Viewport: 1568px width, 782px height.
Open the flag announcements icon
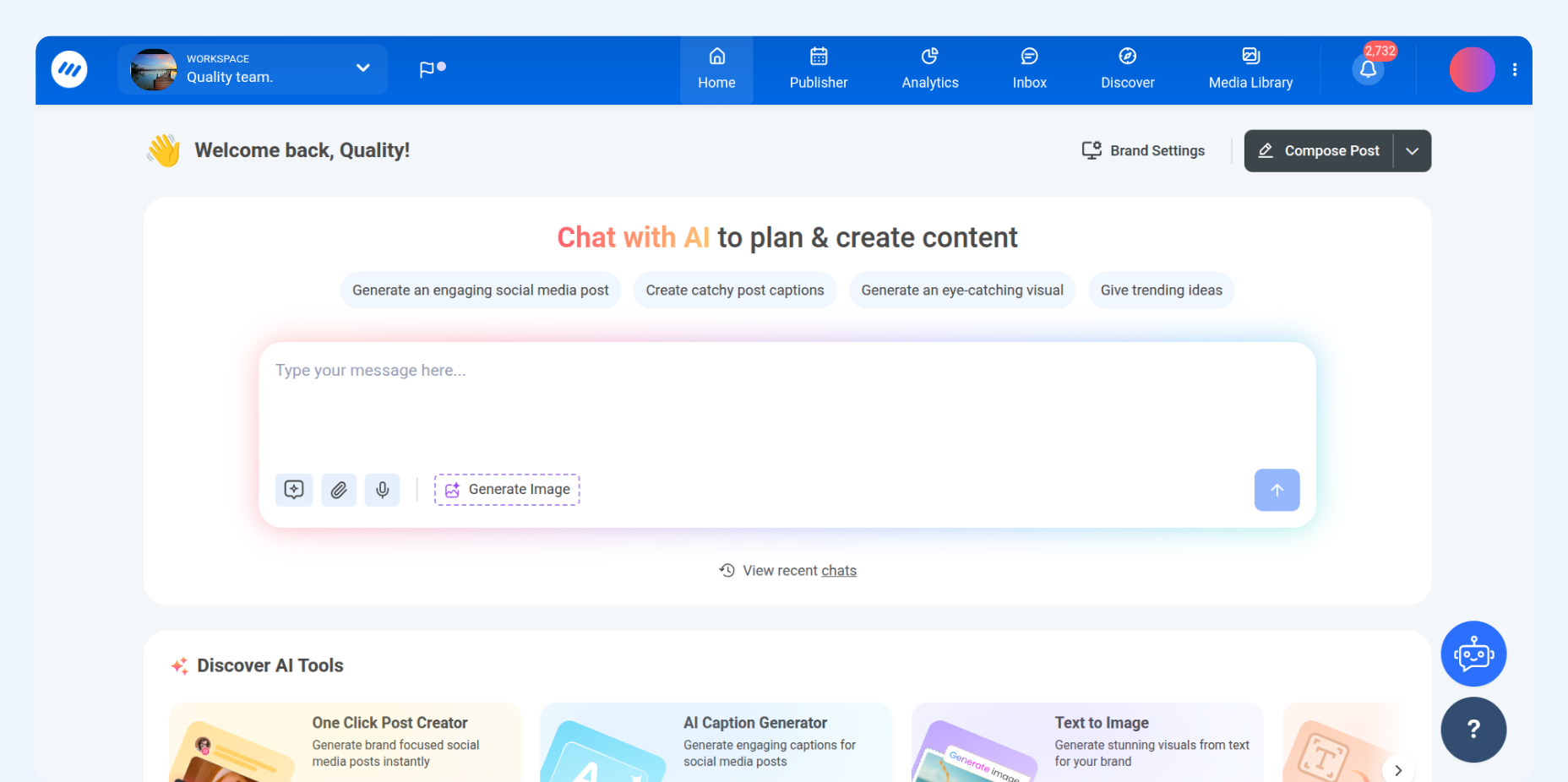[432, 69]
